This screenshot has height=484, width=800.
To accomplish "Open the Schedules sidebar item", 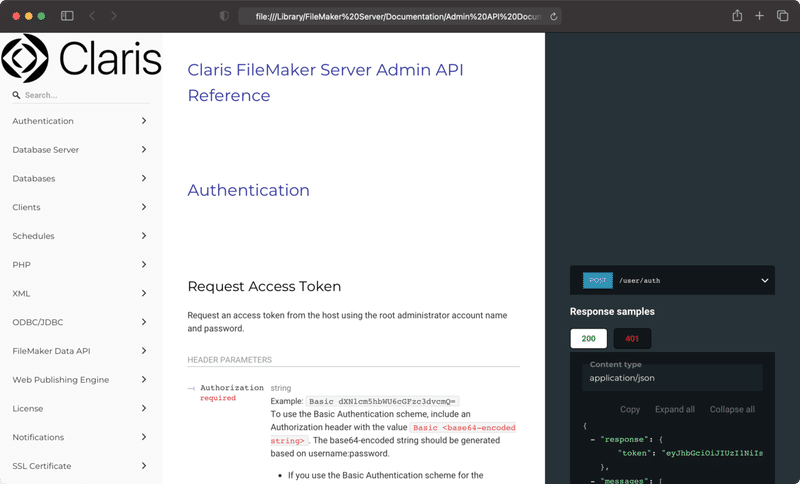I will coord(33,236).
